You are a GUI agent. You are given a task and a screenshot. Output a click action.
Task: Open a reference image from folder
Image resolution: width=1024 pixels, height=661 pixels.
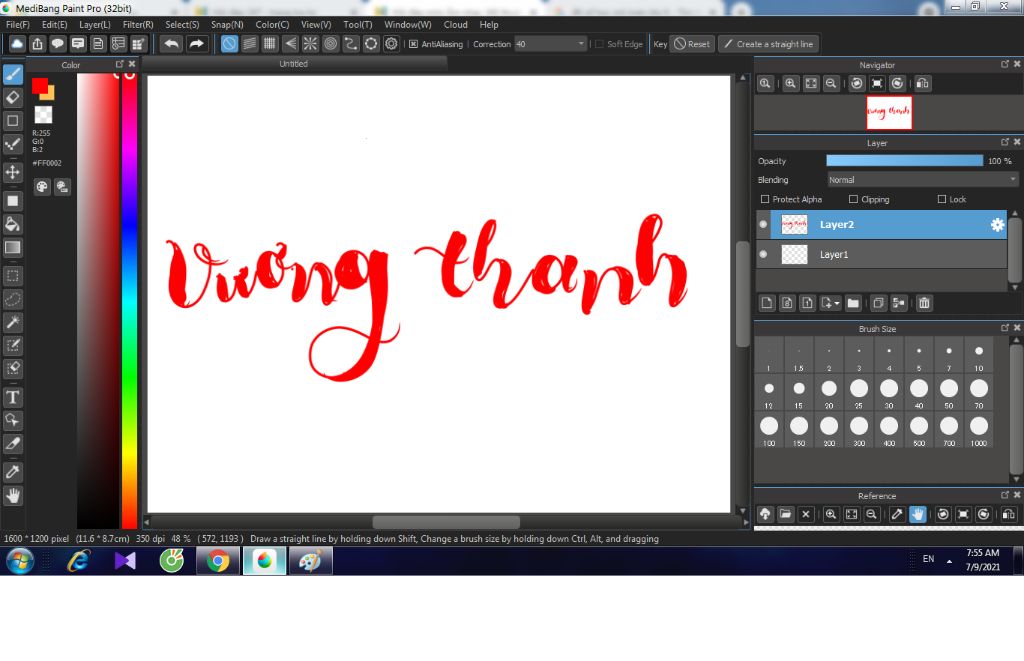pyautogui.click(x=785, y=514)
